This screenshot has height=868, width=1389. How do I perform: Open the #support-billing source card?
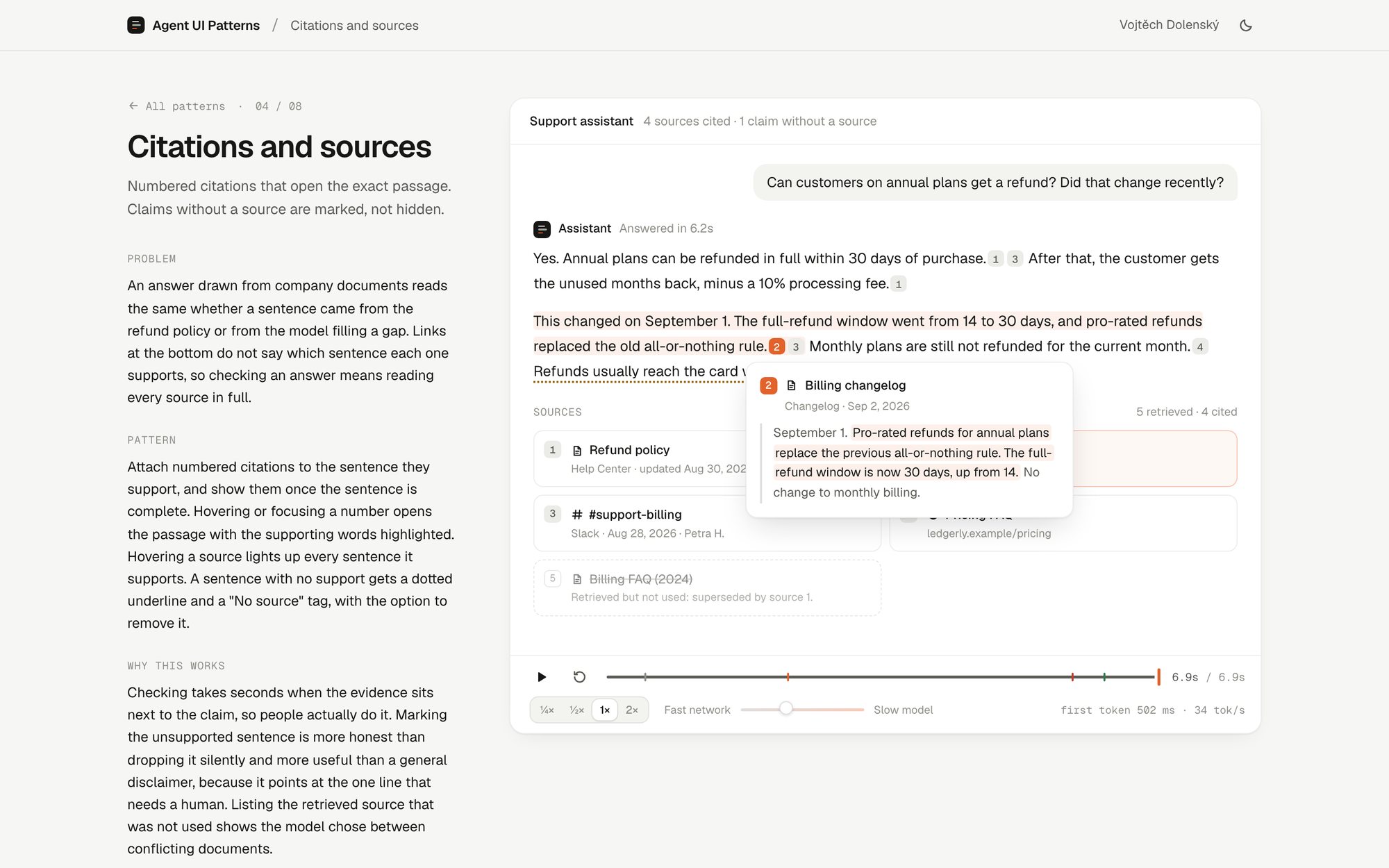(707, 523)
